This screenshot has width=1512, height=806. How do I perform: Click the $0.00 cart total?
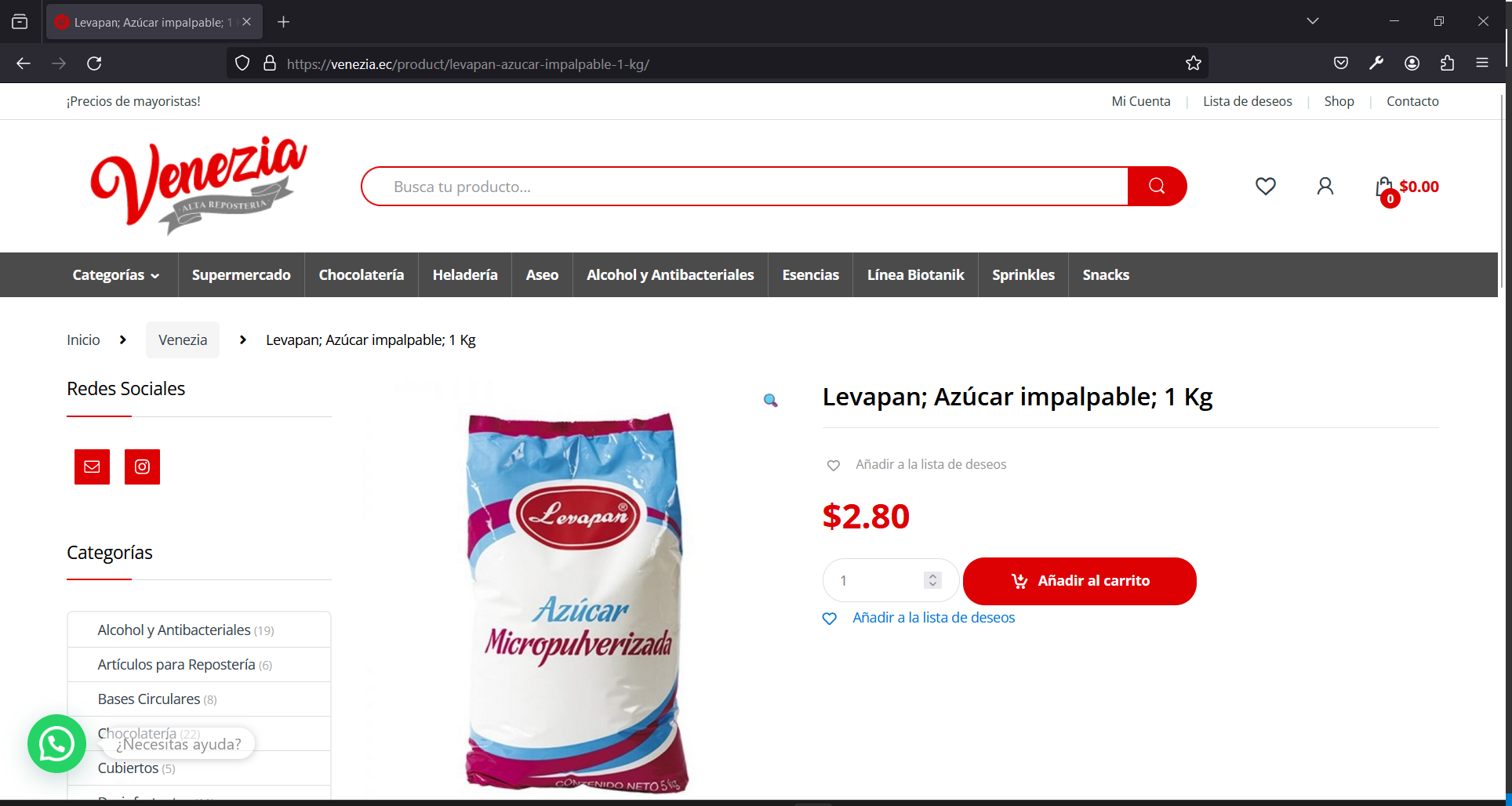point(1419,187)
